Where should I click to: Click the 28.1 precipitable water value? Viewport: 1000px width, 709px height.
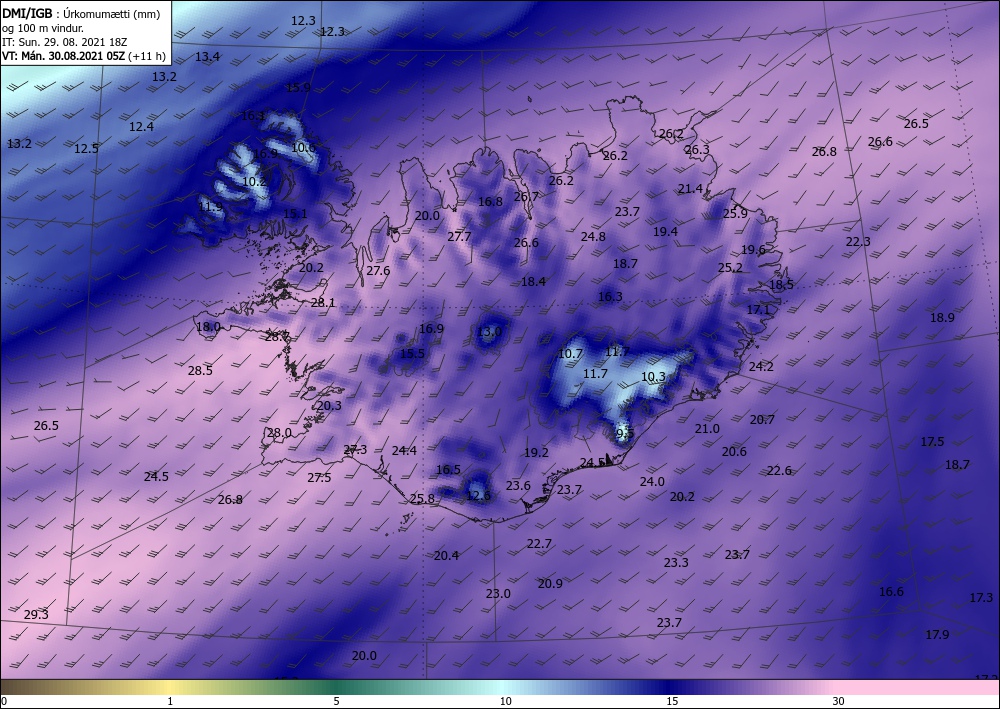tap(323, 302)
